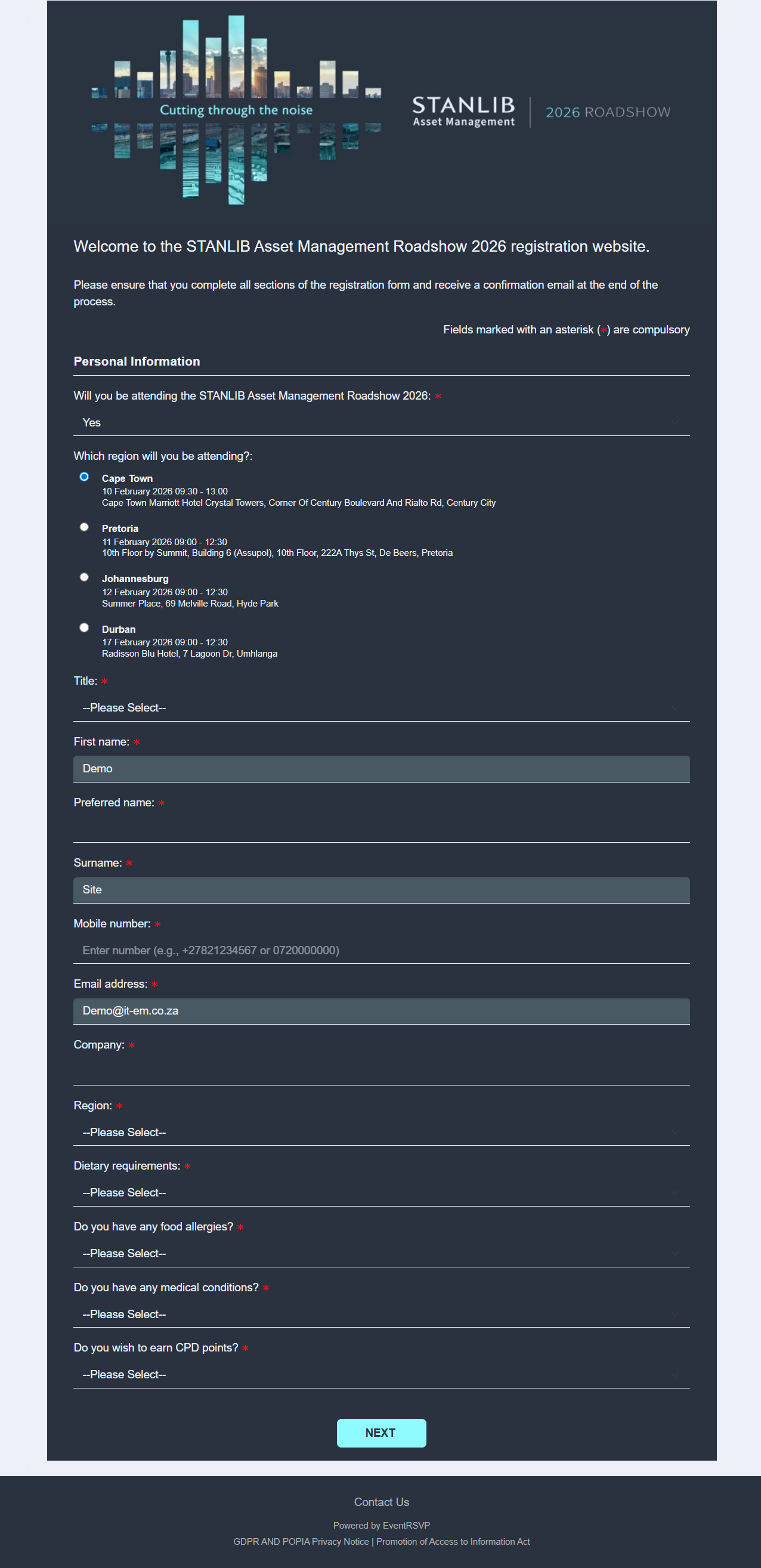Choose Johannesburg as attending region
761x1568 pixels.
point(85,577)
